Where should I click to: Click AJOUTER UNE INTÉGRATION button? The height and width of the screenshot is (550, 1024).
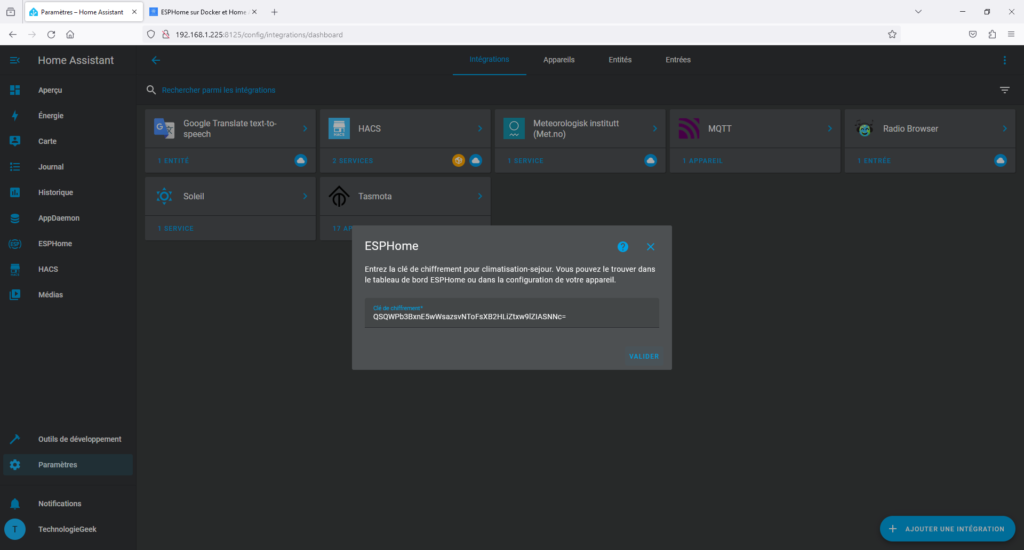coord(948,529)
